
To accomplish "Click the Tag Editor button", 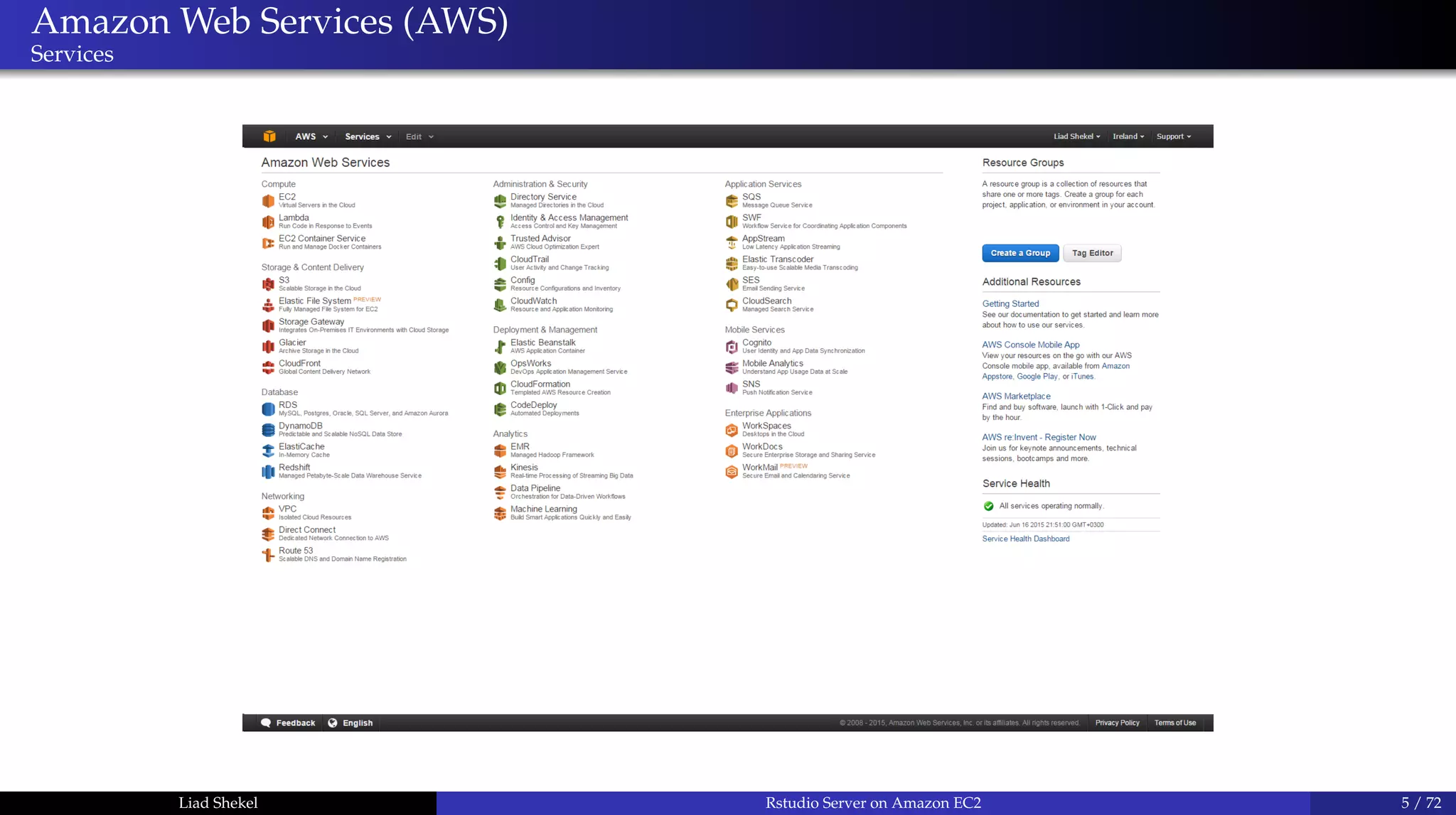I will click(1092, 253).
